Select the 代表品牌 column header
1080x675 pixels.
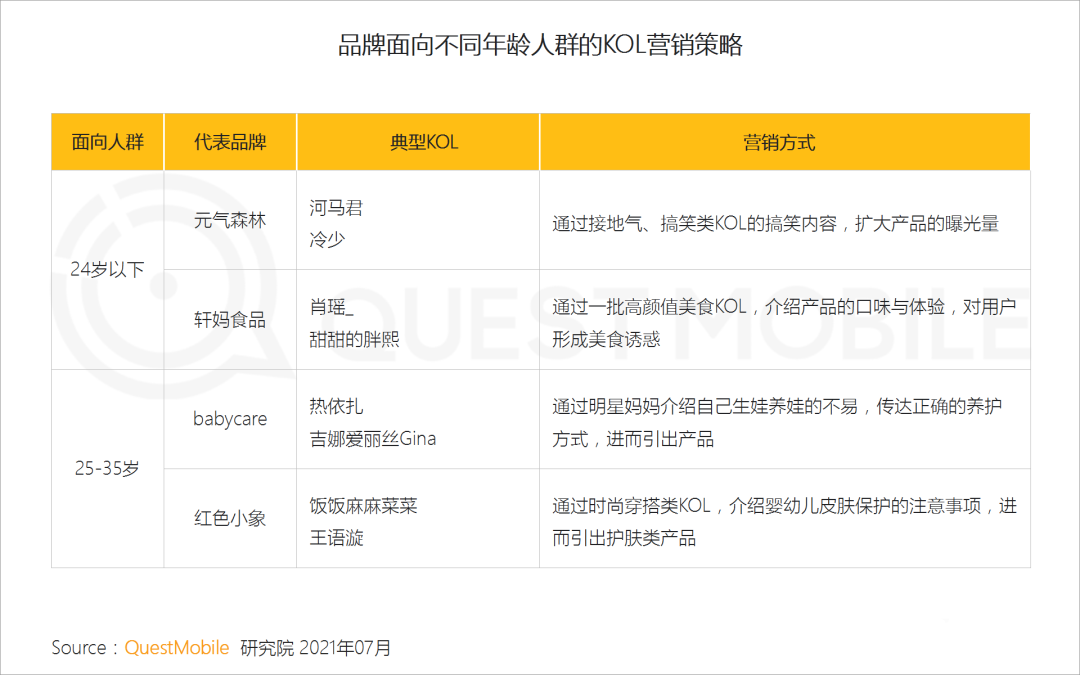[x=230, y=142]
